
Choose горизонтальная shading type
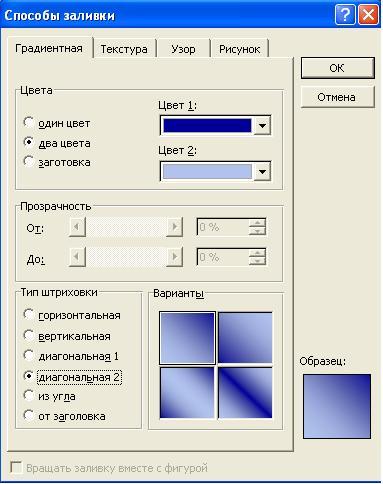[29, 314]
